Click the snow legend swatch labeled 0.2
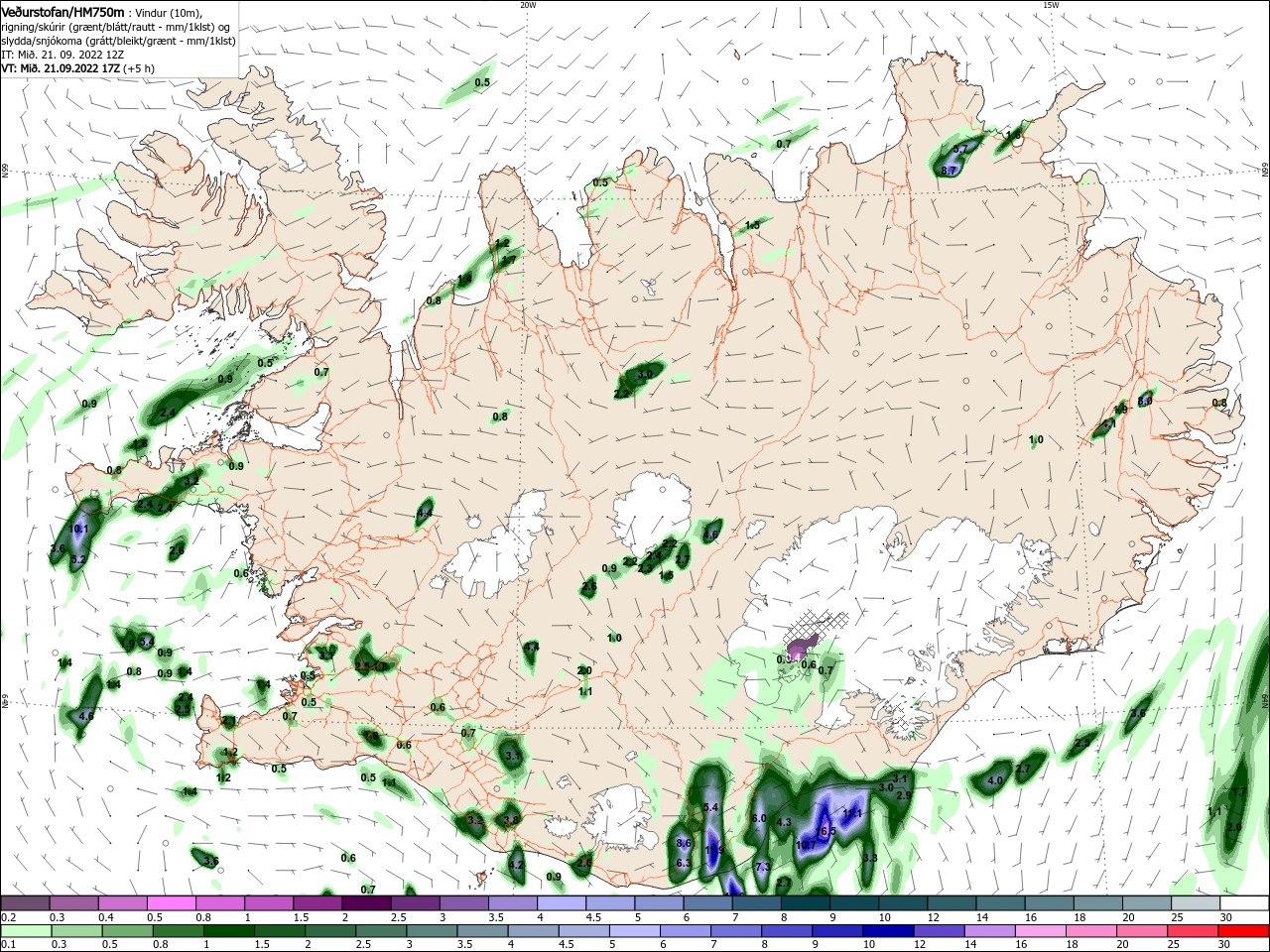 [25, 903]
